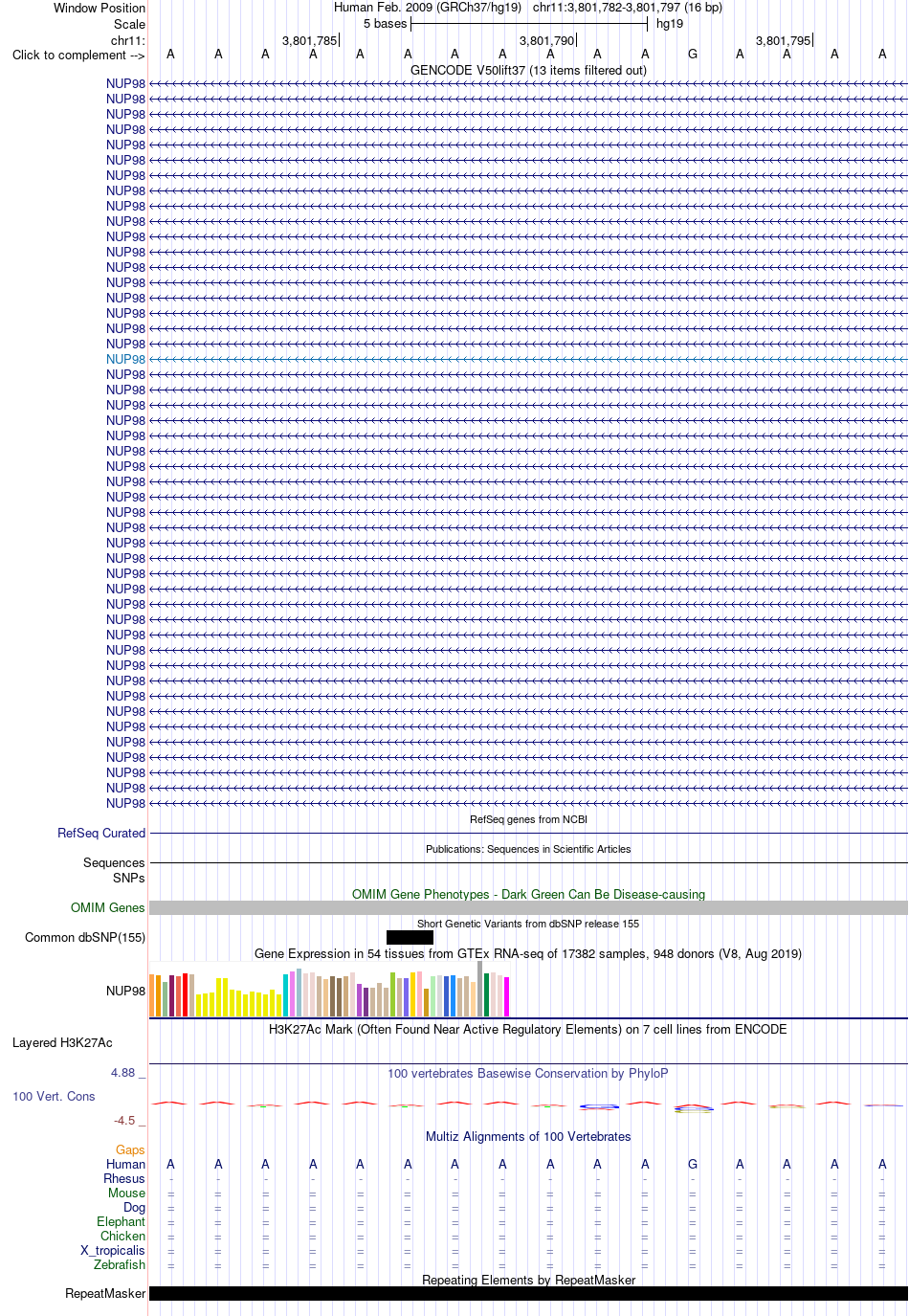Image resolution: width=909 pixels, height=1316 pixels.
Task: Click the 'hg19' label beside the scale bar
Action: pyautogui.click(x=670, y=23)
